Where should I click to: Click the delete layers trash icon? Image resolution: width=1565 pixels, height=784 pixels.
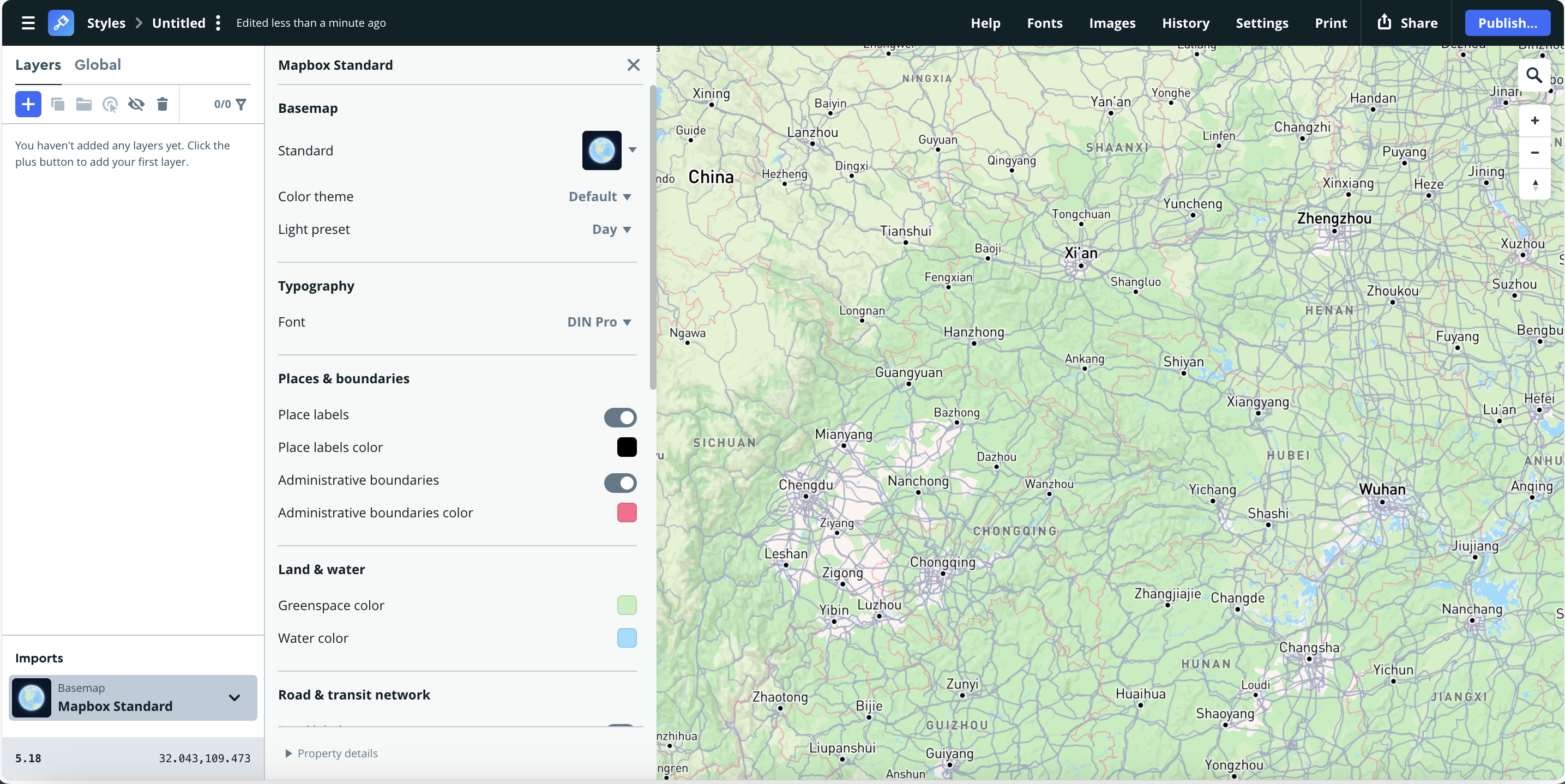(162, 104)
